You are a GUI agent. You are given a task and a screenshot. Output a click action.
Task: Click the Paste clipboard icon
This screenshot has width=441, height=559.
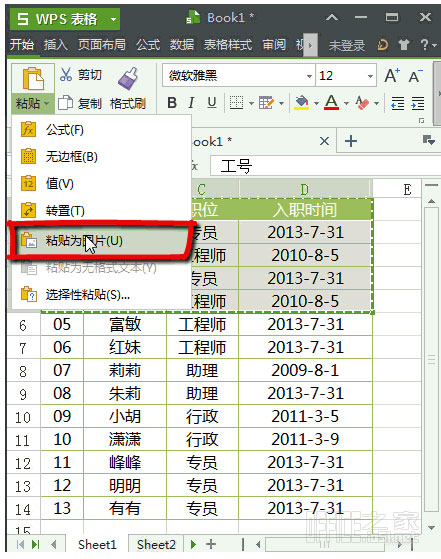[x=33, y=78]
